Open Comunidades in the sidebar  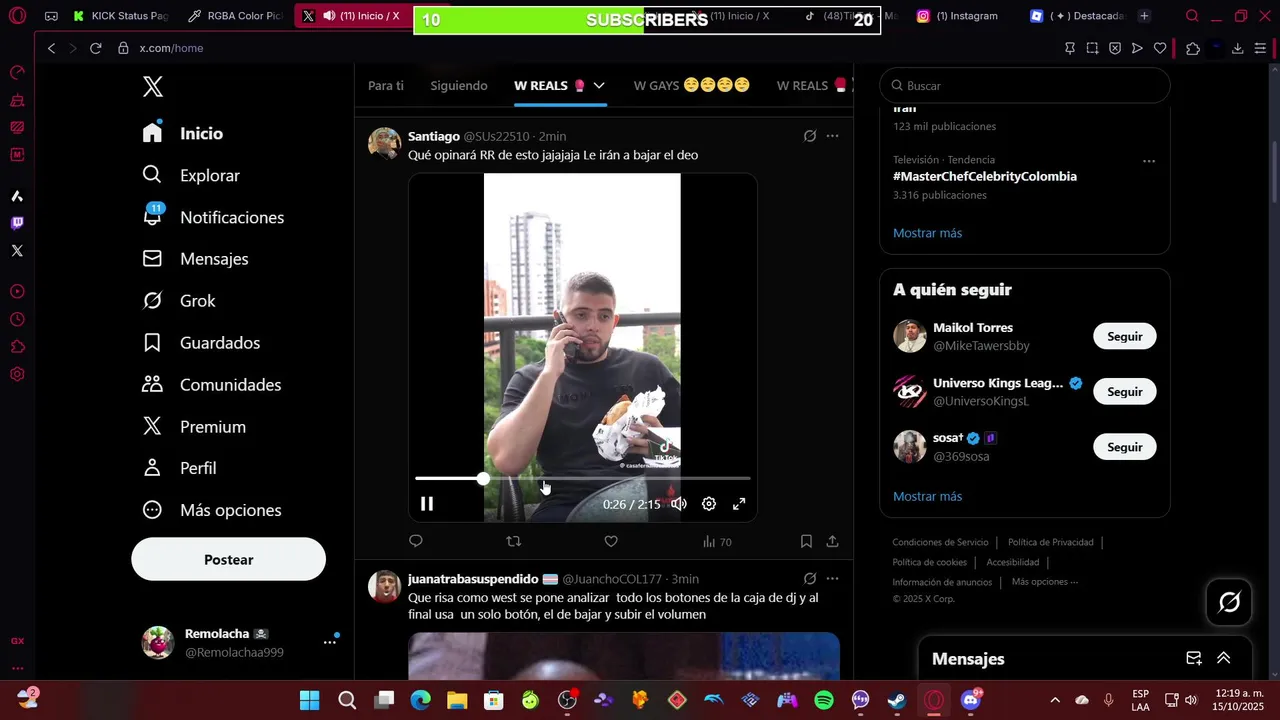(x=212, y=385)
